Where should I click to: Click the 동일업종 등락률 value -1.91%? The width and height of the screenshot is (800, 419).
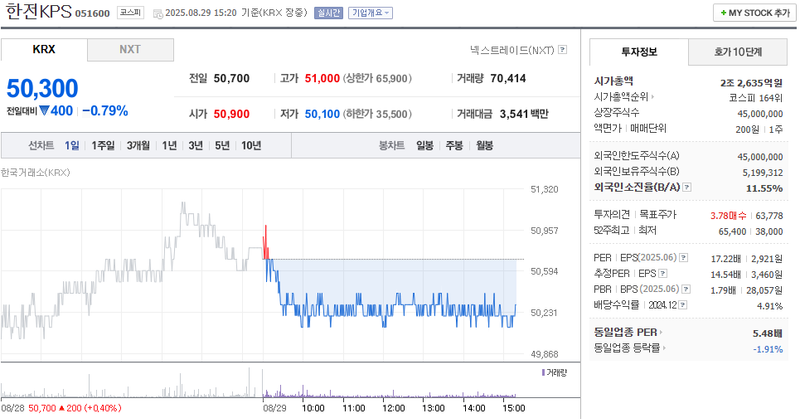768,350
